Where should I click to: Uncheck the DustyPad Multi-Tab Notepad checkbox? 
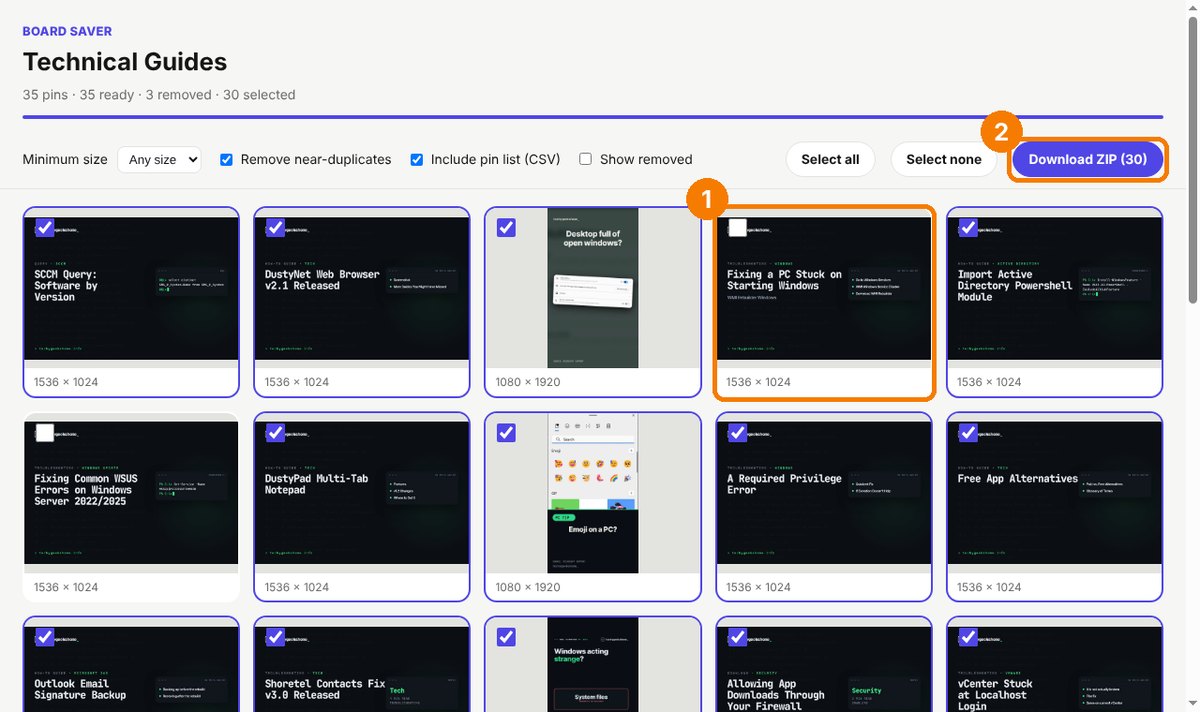click(276, 433)
